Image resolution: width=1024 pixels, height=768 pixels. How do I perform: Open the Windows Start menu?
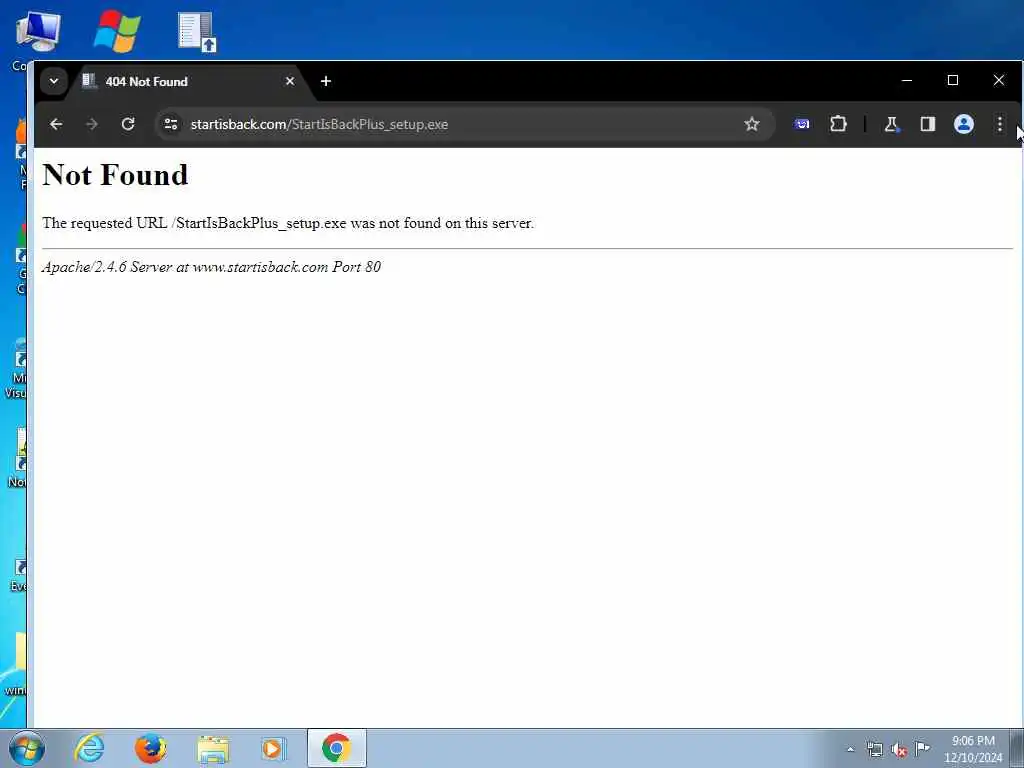[27, 748]
